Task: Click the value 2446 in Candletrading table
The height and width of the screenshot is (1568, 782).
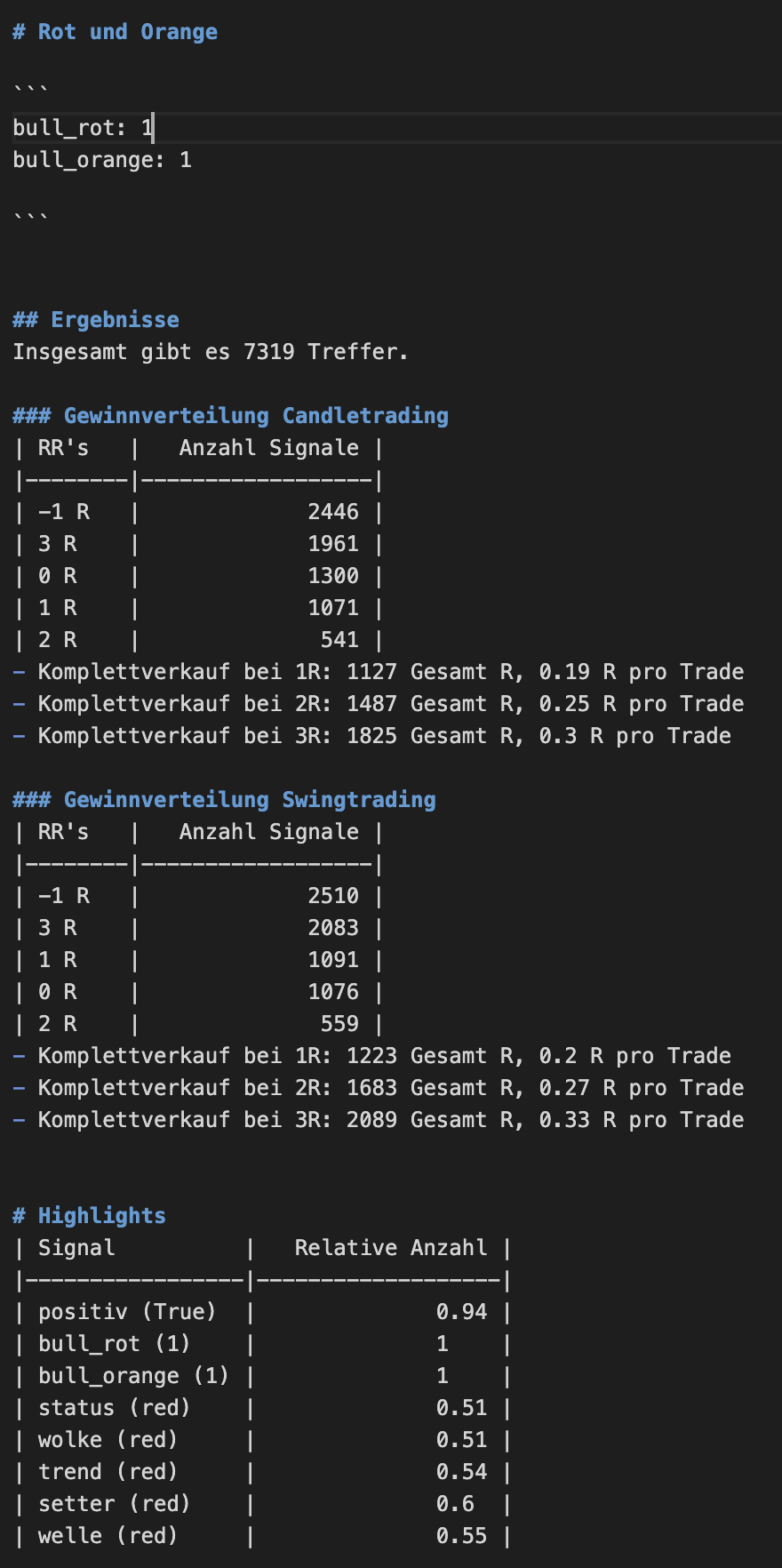Action: (333, 512)
